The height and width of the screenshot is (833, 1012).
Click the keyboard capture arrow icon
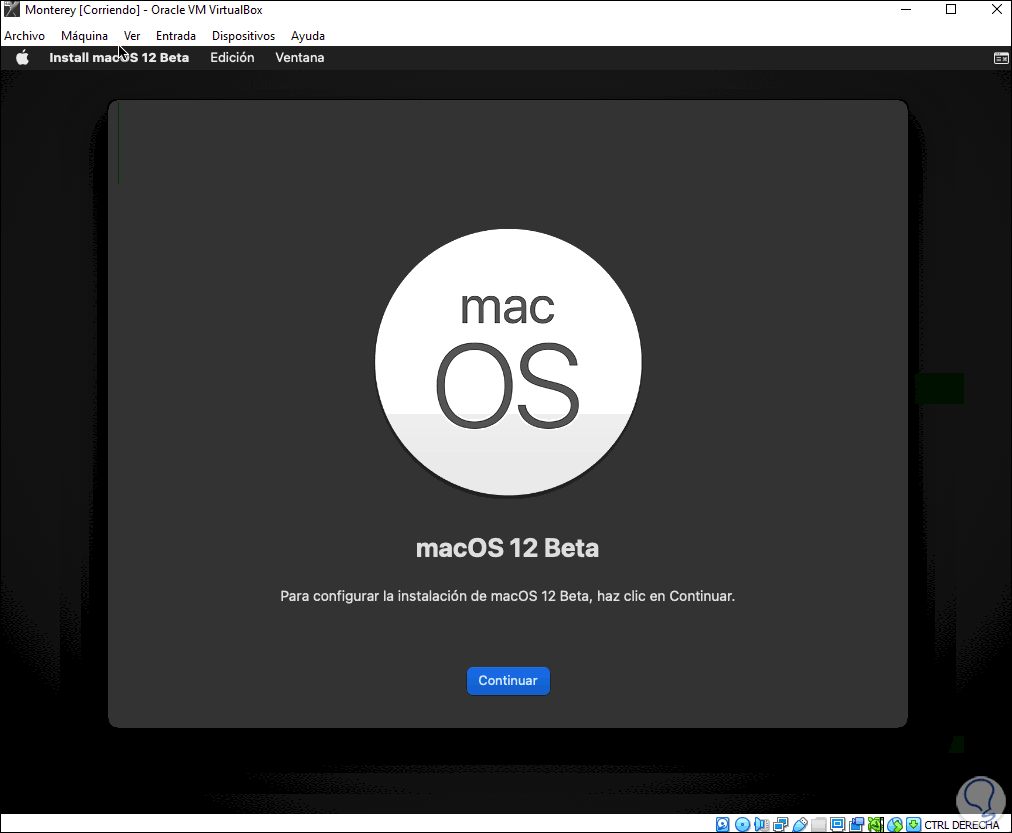coord(913,825)
